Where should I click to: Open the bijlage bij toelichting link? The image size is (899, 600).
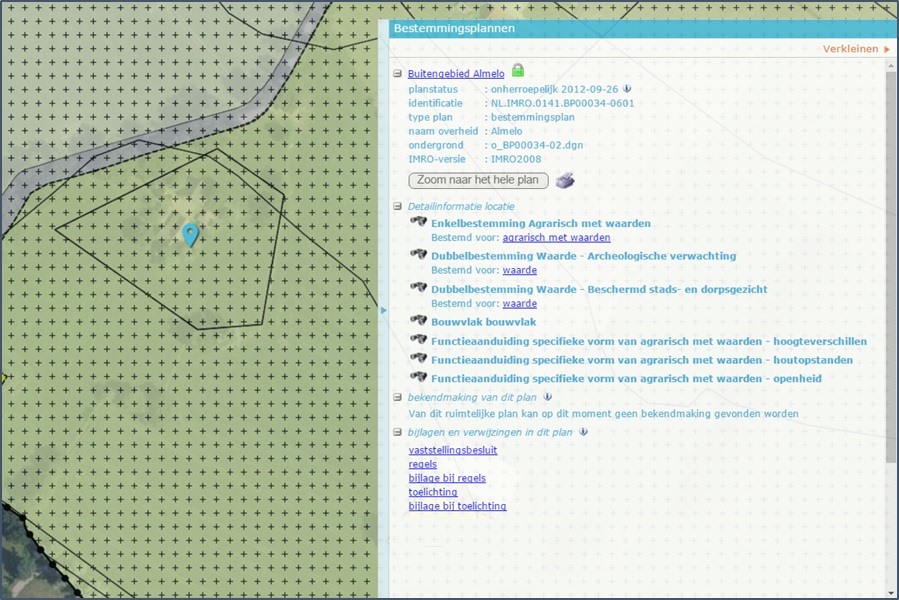point(458,506)
